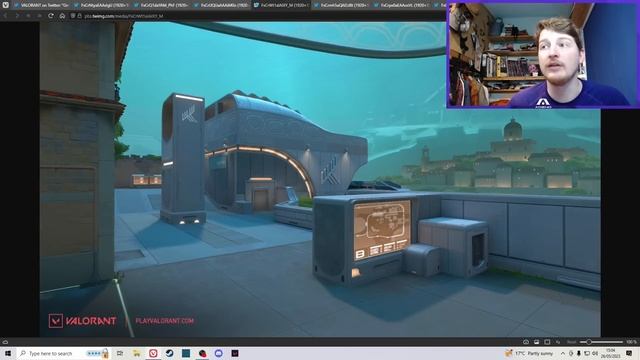The width and height of the screenshot is (640, 360).
Task: Launch Steam from the taskbar
Action: [169, 353]
